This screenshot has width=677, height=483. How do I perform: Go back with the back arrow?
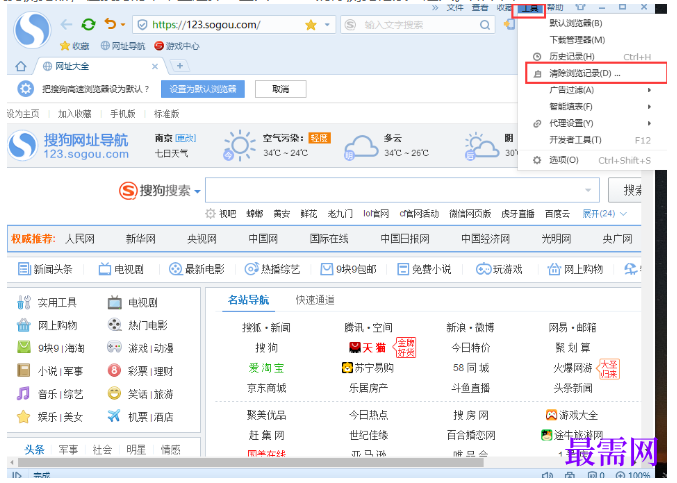[66, 25]
